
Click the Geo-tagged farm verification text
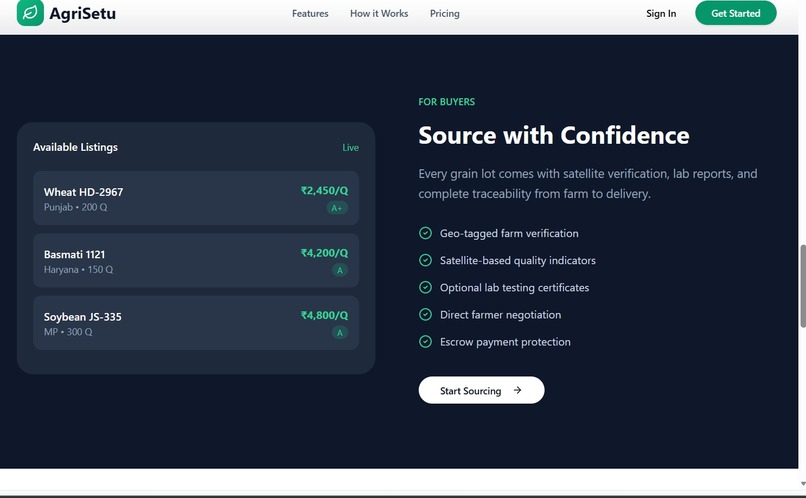pos(509,233)
